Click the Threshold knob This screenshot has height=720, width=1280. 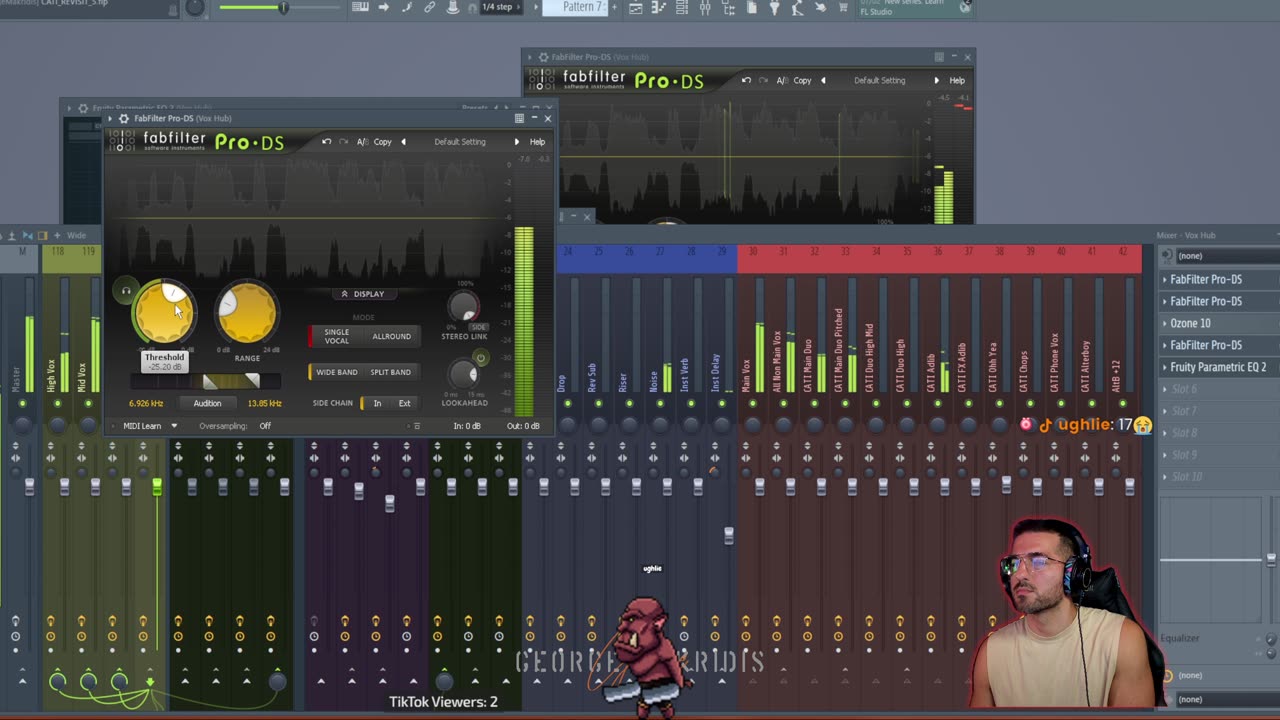click(164, 312)
